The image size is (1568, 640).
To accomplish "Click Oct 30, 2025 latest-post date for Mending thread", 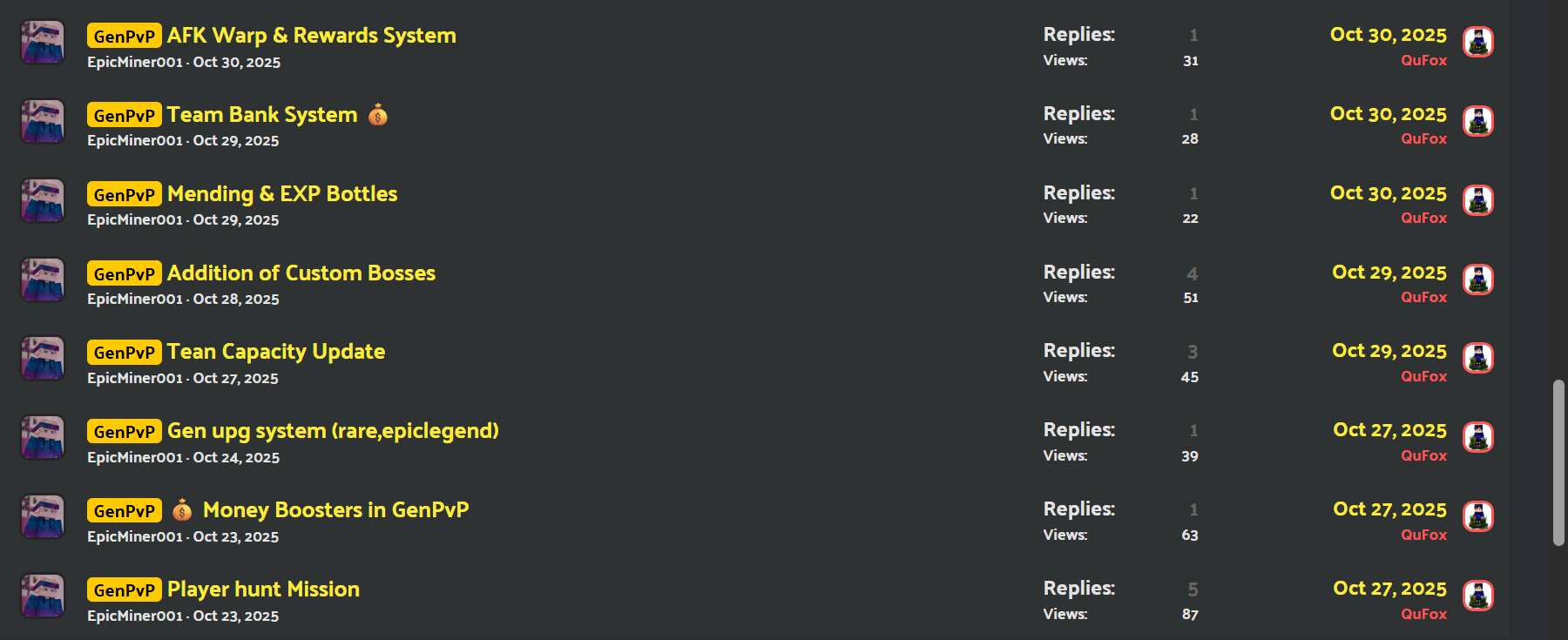I will point(1388,193).
